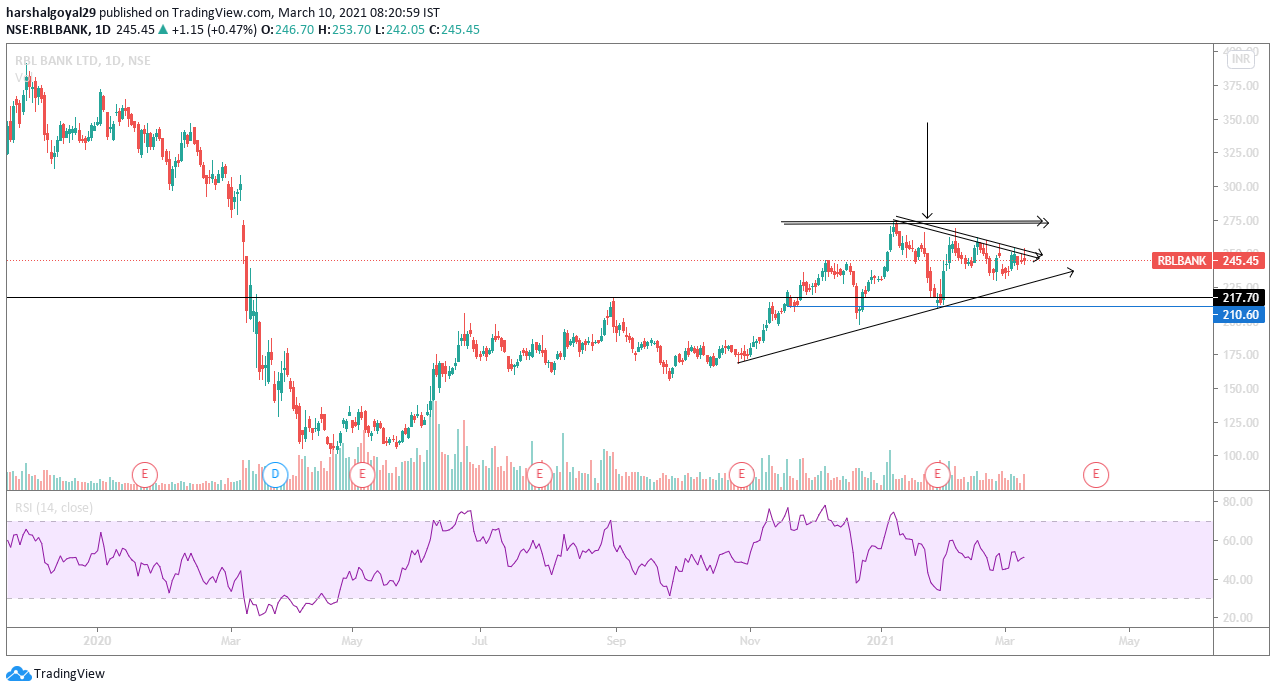
Task: Click the 60.00 RSI scale label
Action: tap(1236, 541)
